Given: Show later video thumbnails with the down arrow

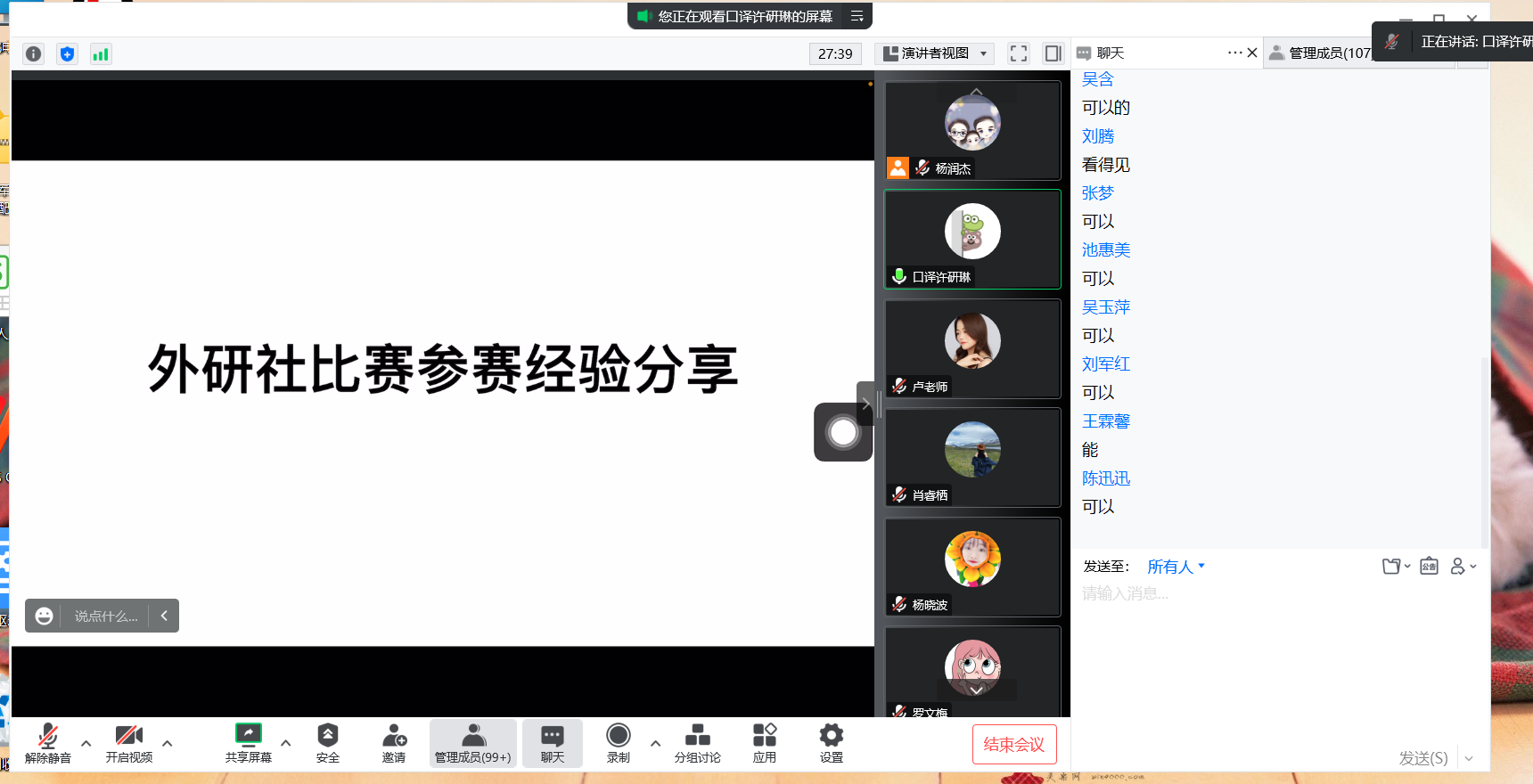Looking at the screenshot, I should click(977, 690).
